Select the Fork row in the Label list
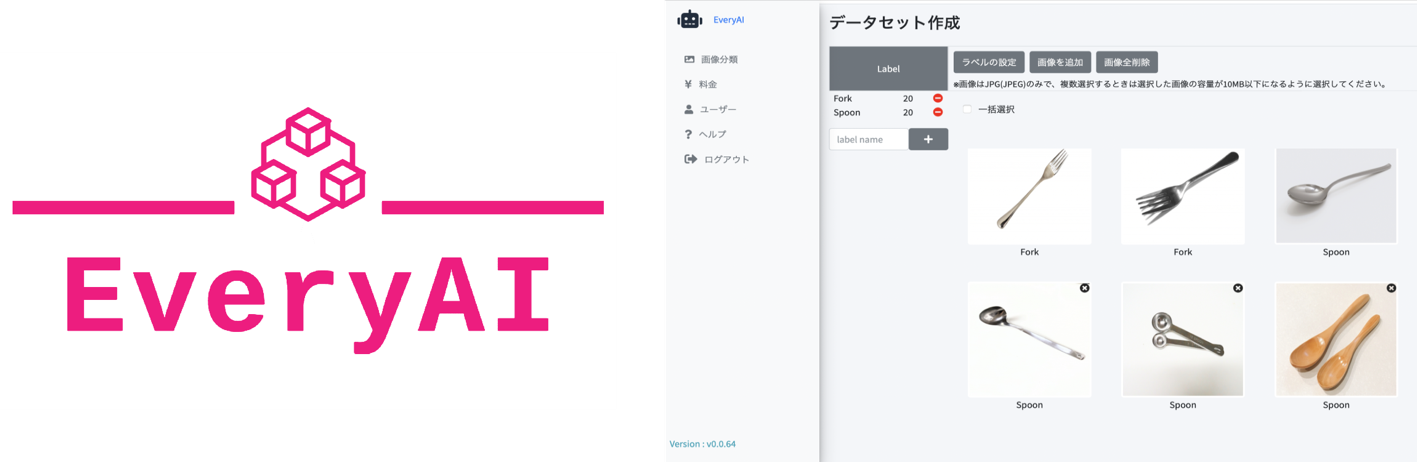The width and height of the screenshot is (1417, 462). 888,98
